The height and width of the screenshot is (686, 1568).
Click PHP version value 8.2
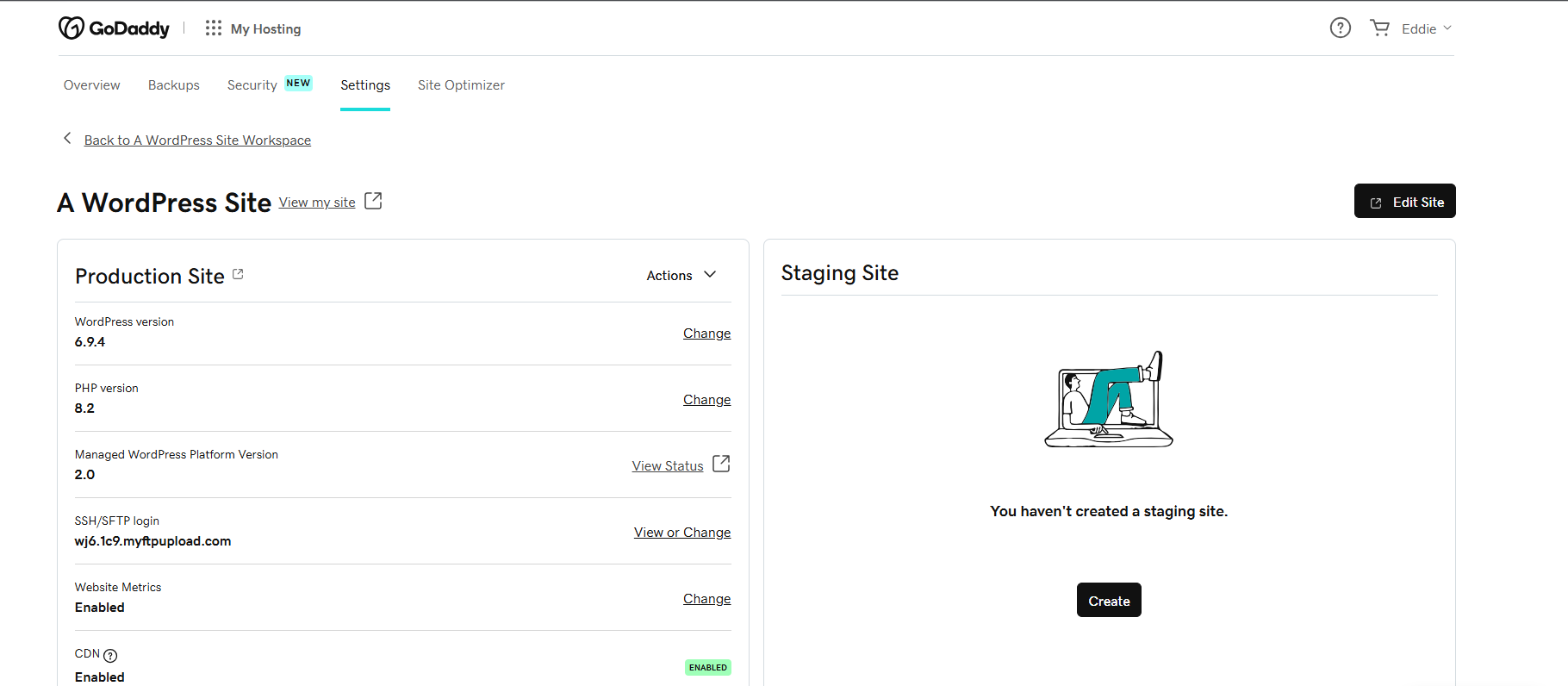[84, 408]
